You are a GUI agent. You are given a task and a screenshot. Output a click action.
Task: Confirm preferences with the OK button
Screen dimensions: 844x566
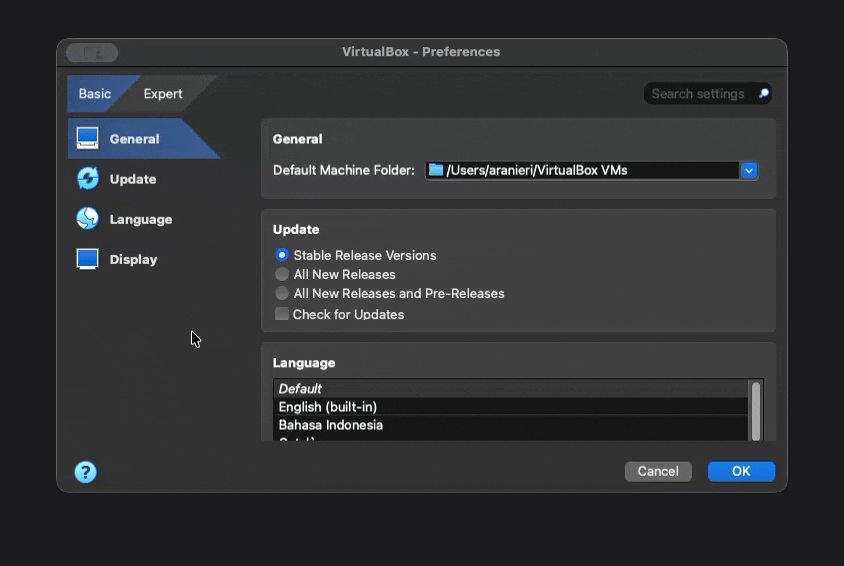click(x=741, y=471)
